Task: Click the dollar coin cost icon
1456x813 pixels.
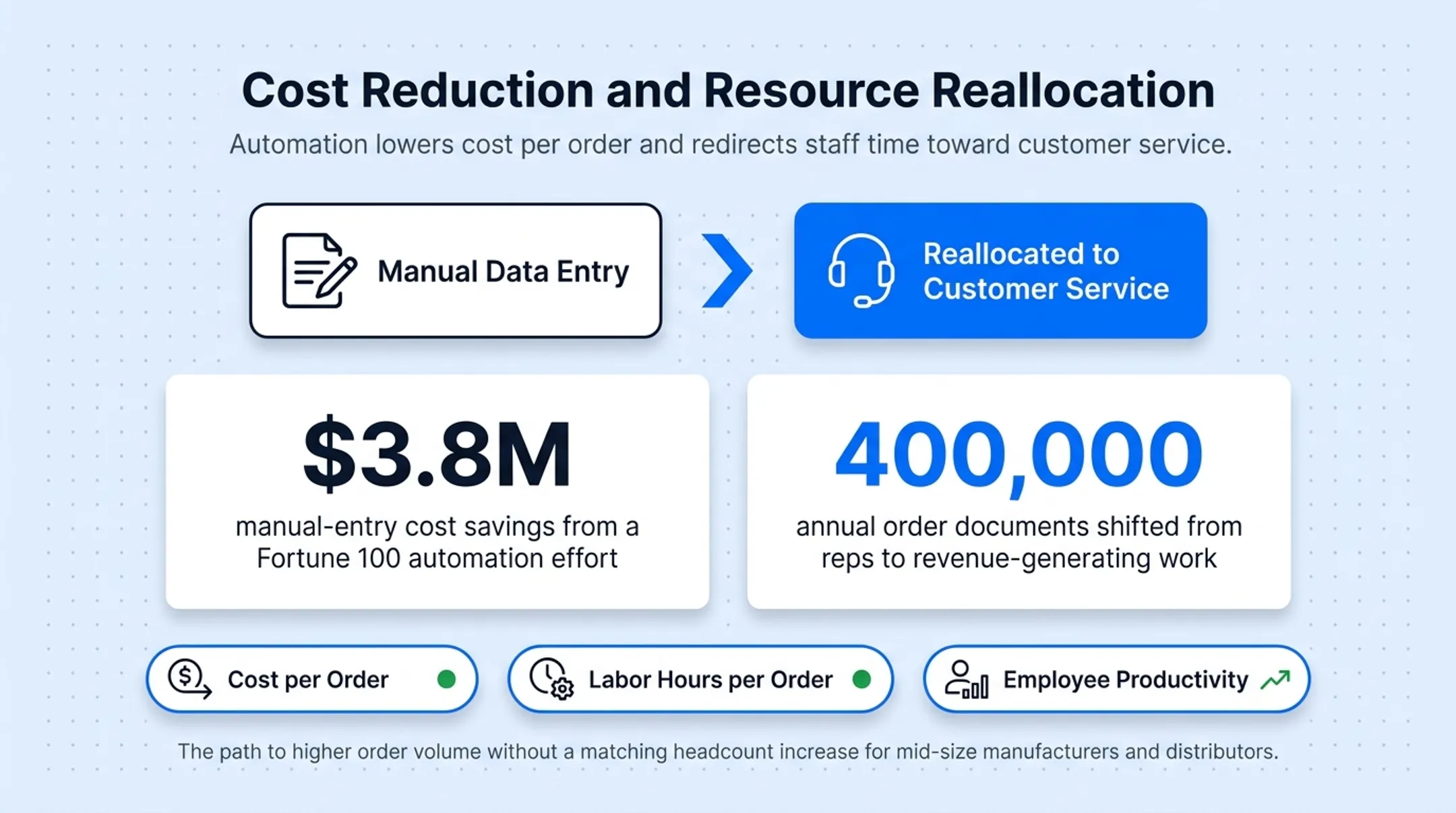Action: coord(189,678)
